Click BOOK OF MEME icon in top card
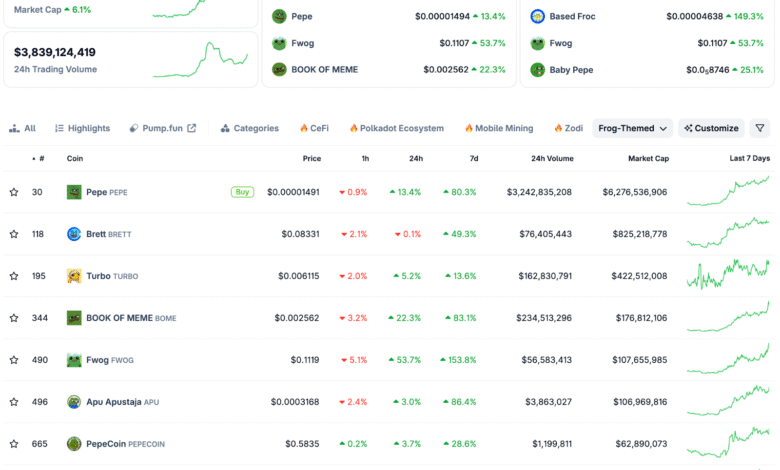Image resolution: width=780 pixels, height=470 pixels. tap(279, 70)
